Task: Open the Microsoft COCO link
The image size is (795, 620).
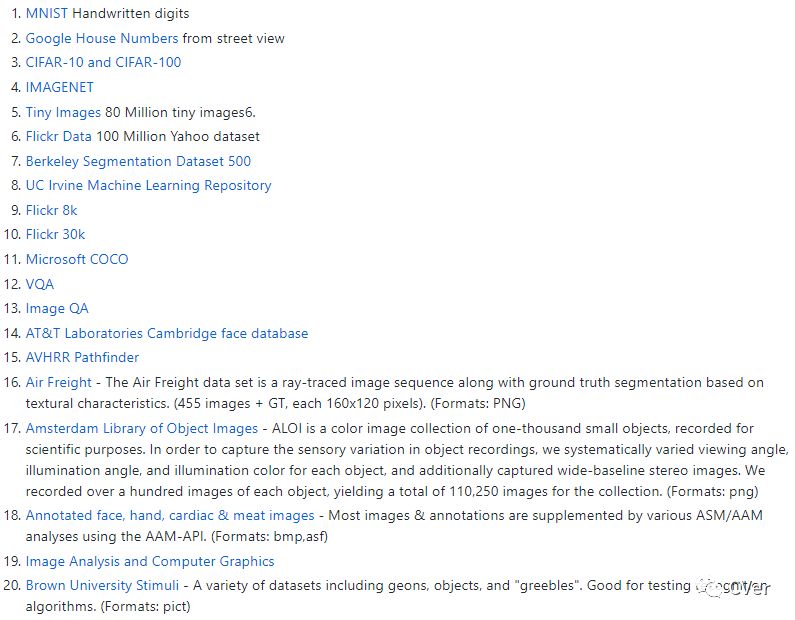Action: [x=77, y=259]
